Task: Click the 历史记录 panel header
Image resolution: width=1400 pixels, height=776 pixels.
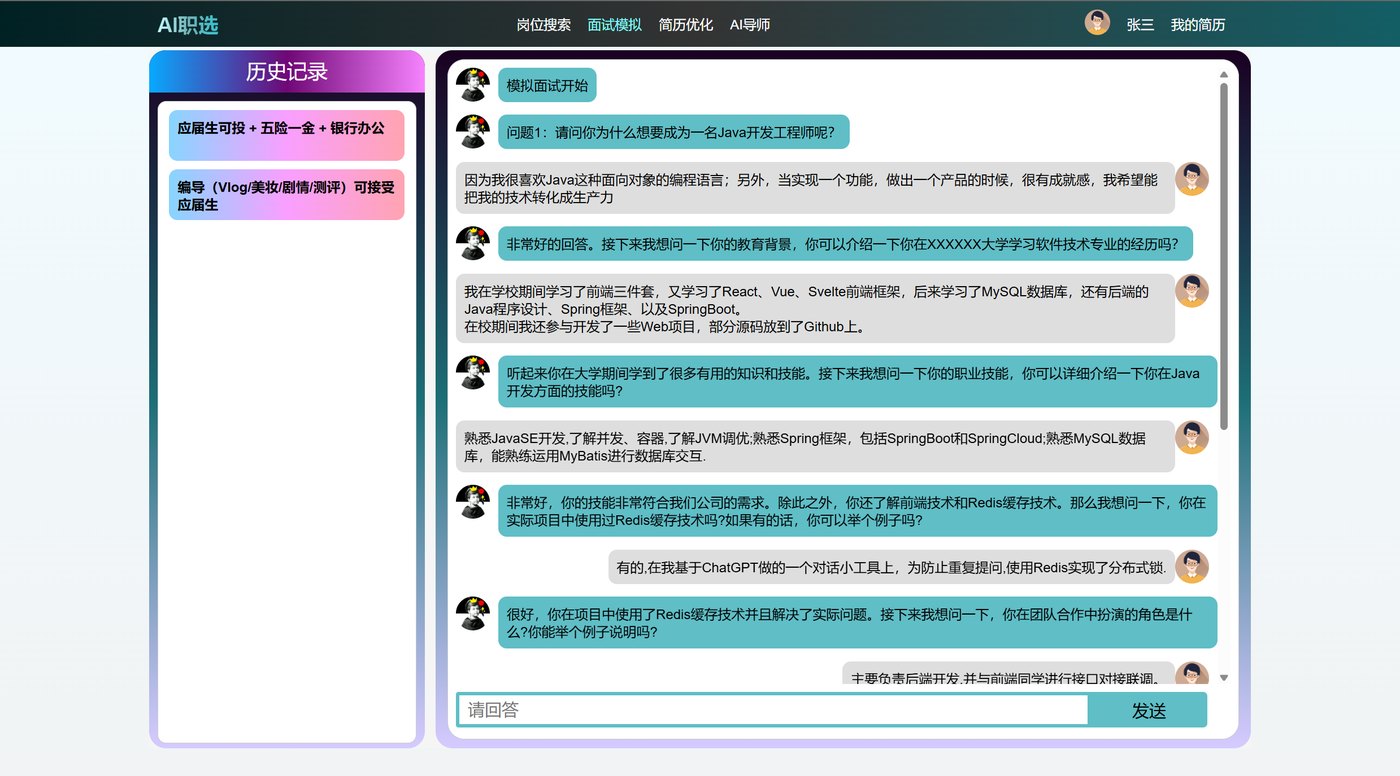Action: tap(287, 71)
